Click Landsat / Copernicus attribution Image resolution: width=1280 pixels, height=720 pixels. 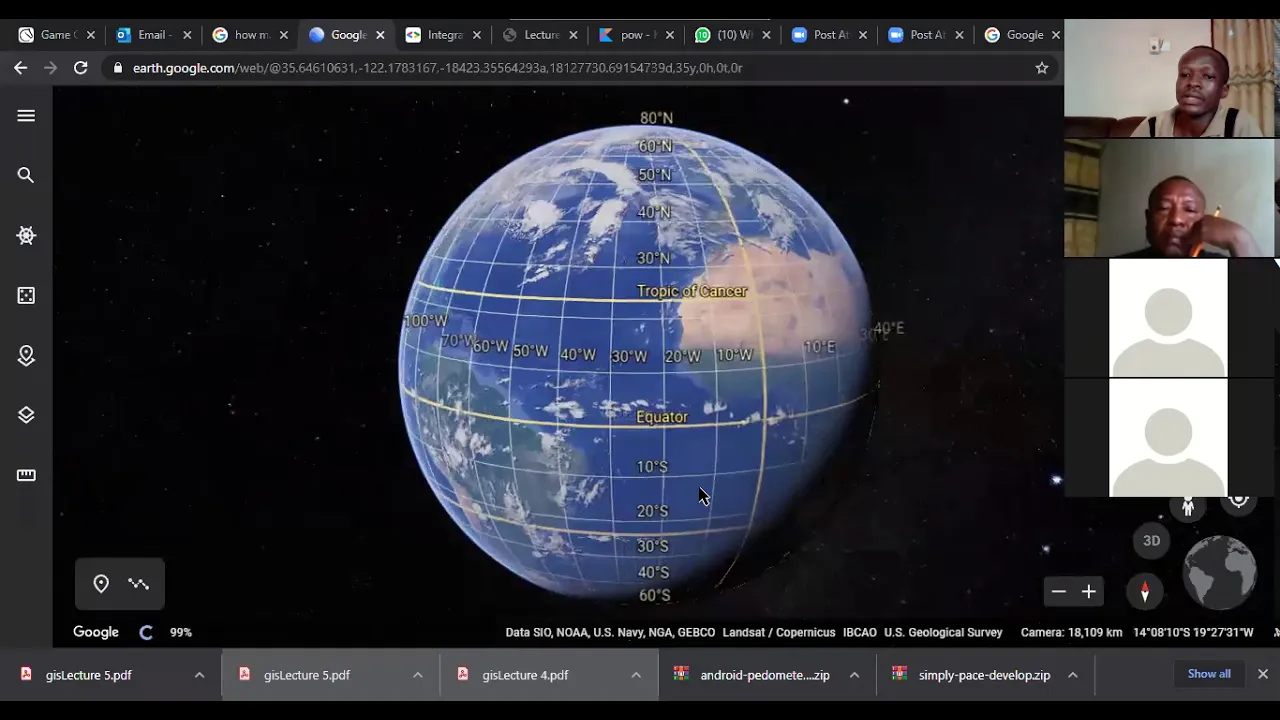pyautogui.click(x=778, y=632)
